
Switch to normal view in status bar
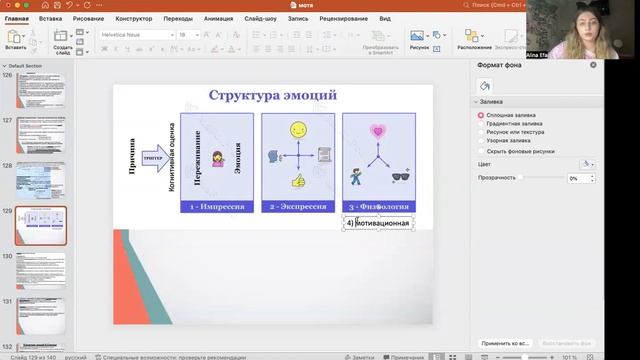tap(437, 357)
